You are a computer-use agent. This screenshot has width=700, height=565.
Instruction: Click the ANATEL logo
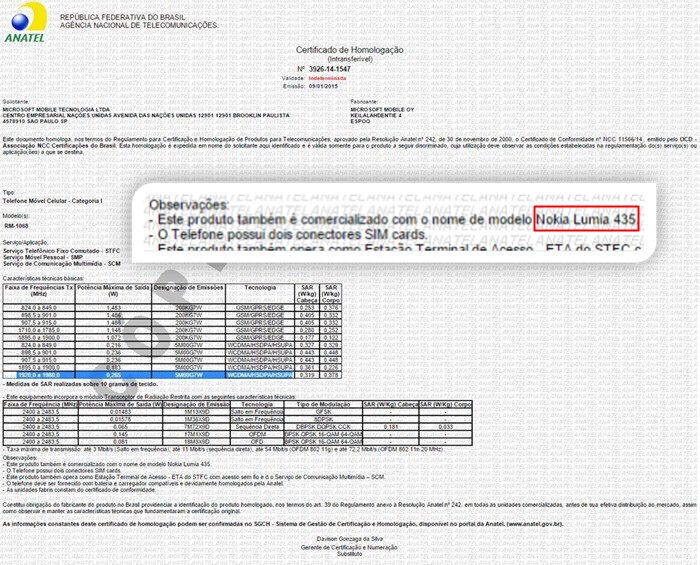(x=26, y=22)
